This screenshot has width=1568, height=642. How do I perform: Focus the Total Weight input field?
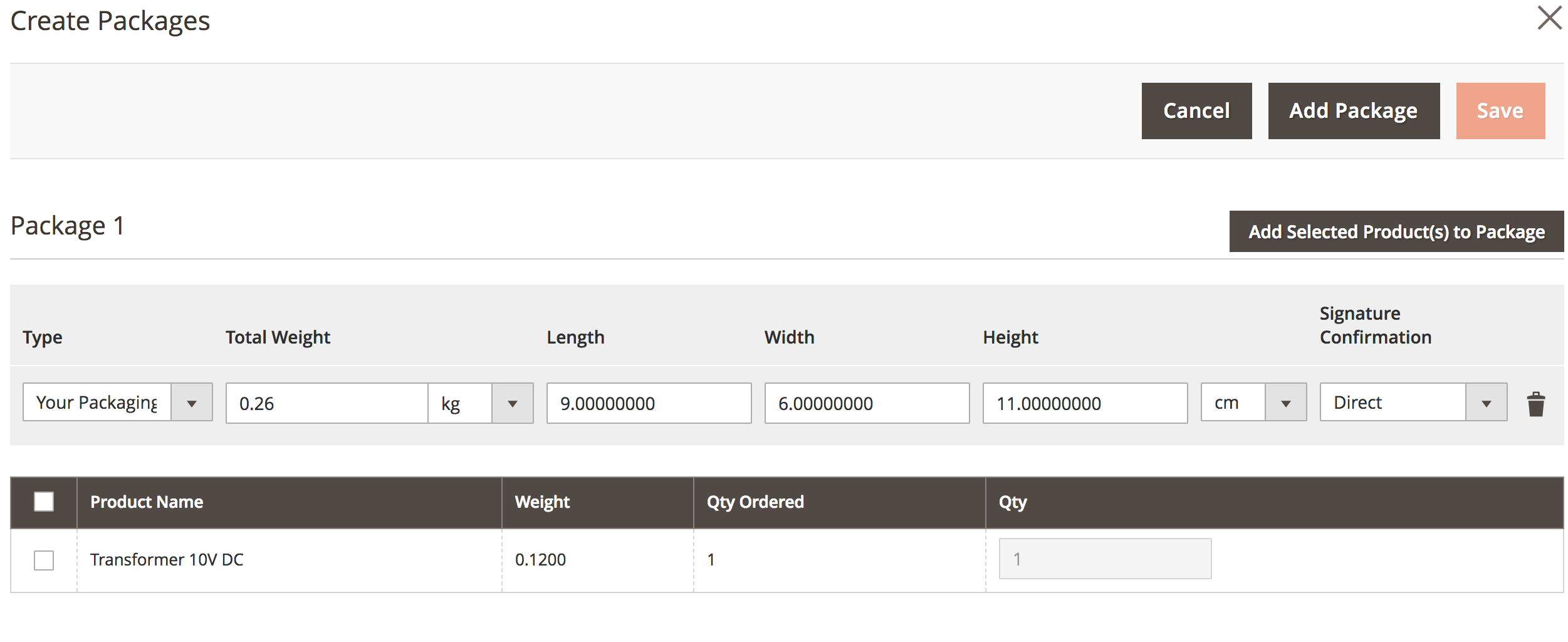point(327,403)
